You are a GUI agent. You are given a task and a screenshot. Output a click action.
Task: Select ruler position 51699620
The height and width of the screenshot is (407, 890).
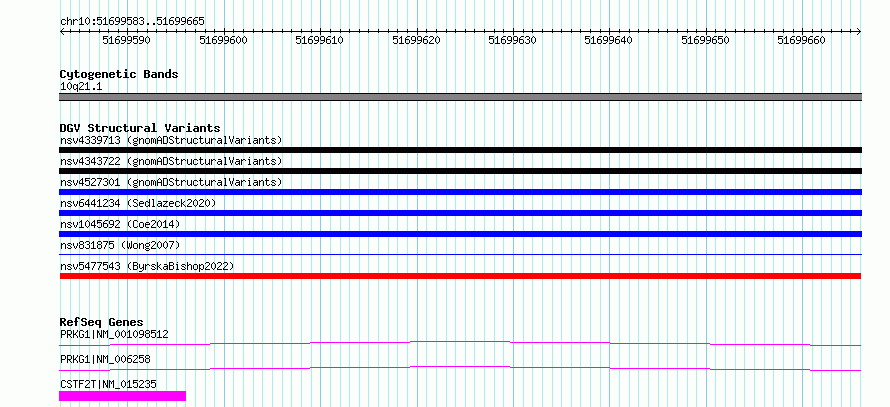[417, 40]
